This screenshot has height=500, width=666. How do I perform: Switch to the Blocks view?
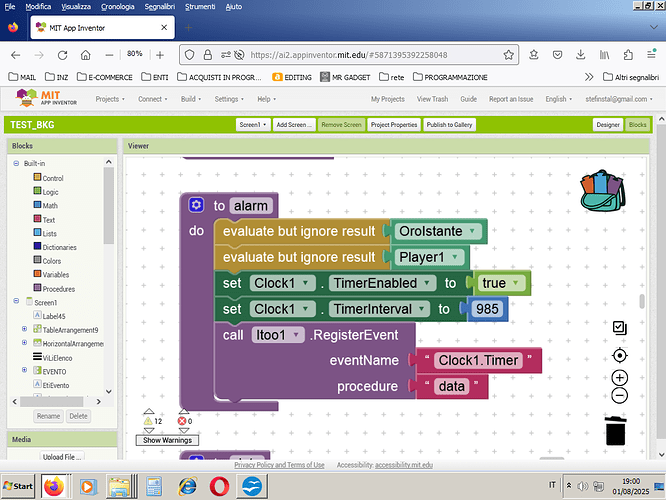(x=636, y=125)
